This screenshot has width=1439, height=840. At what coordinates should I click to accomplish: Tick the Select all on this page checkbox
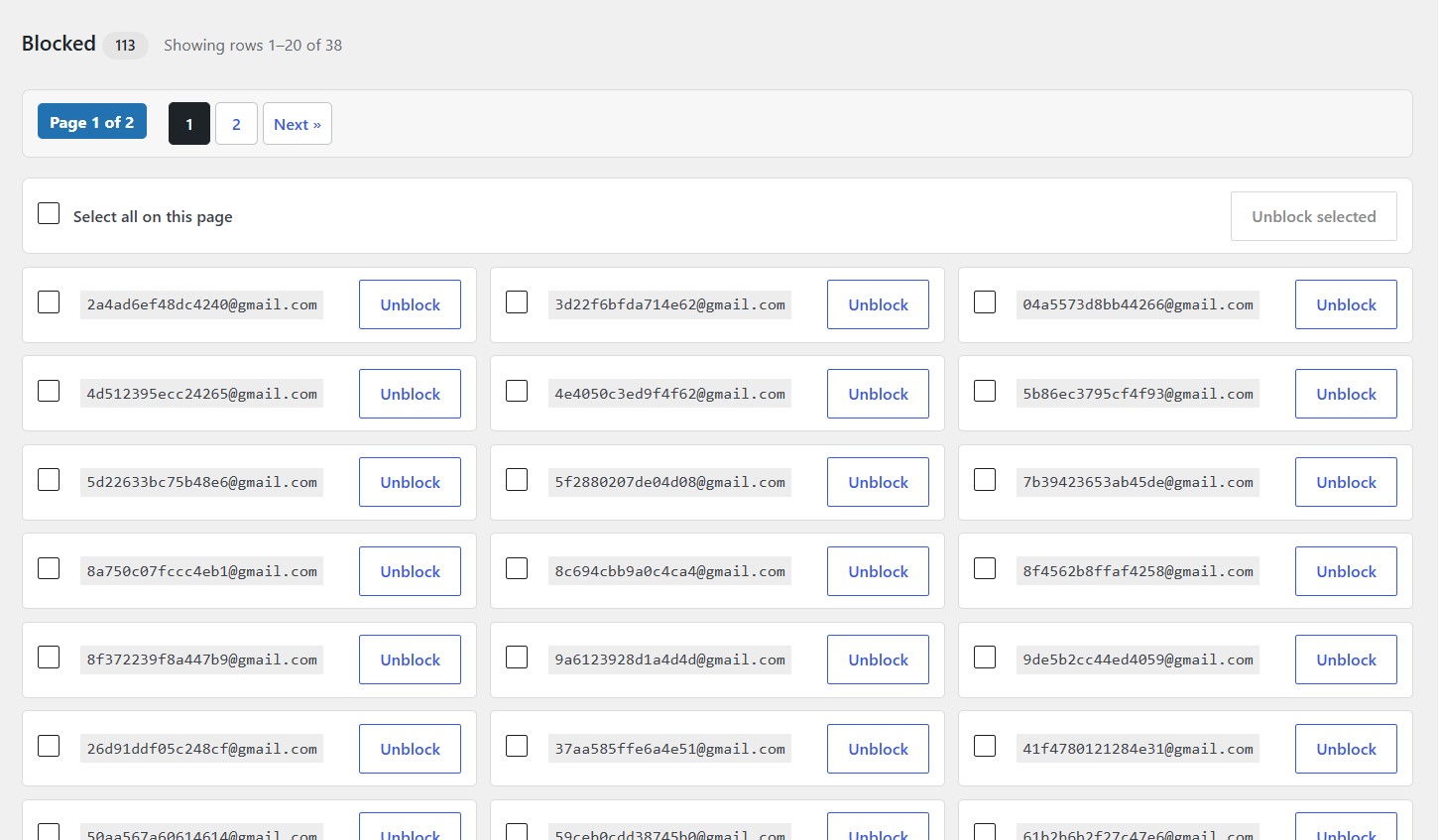tap(49, 213)
